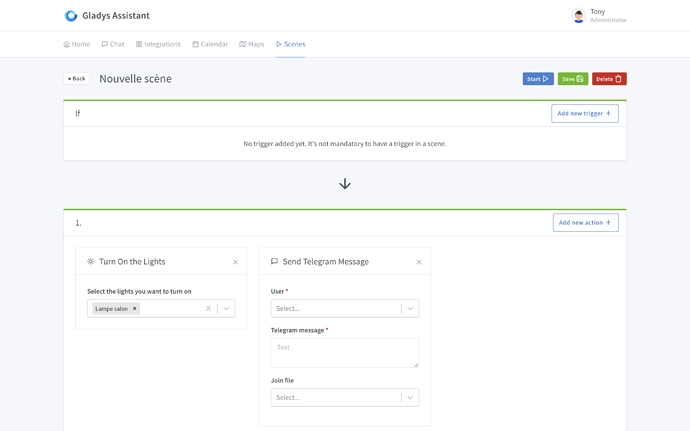This screenshot has height=431, width=690.
Task: Open the User select dropdown
Action: 345,309
